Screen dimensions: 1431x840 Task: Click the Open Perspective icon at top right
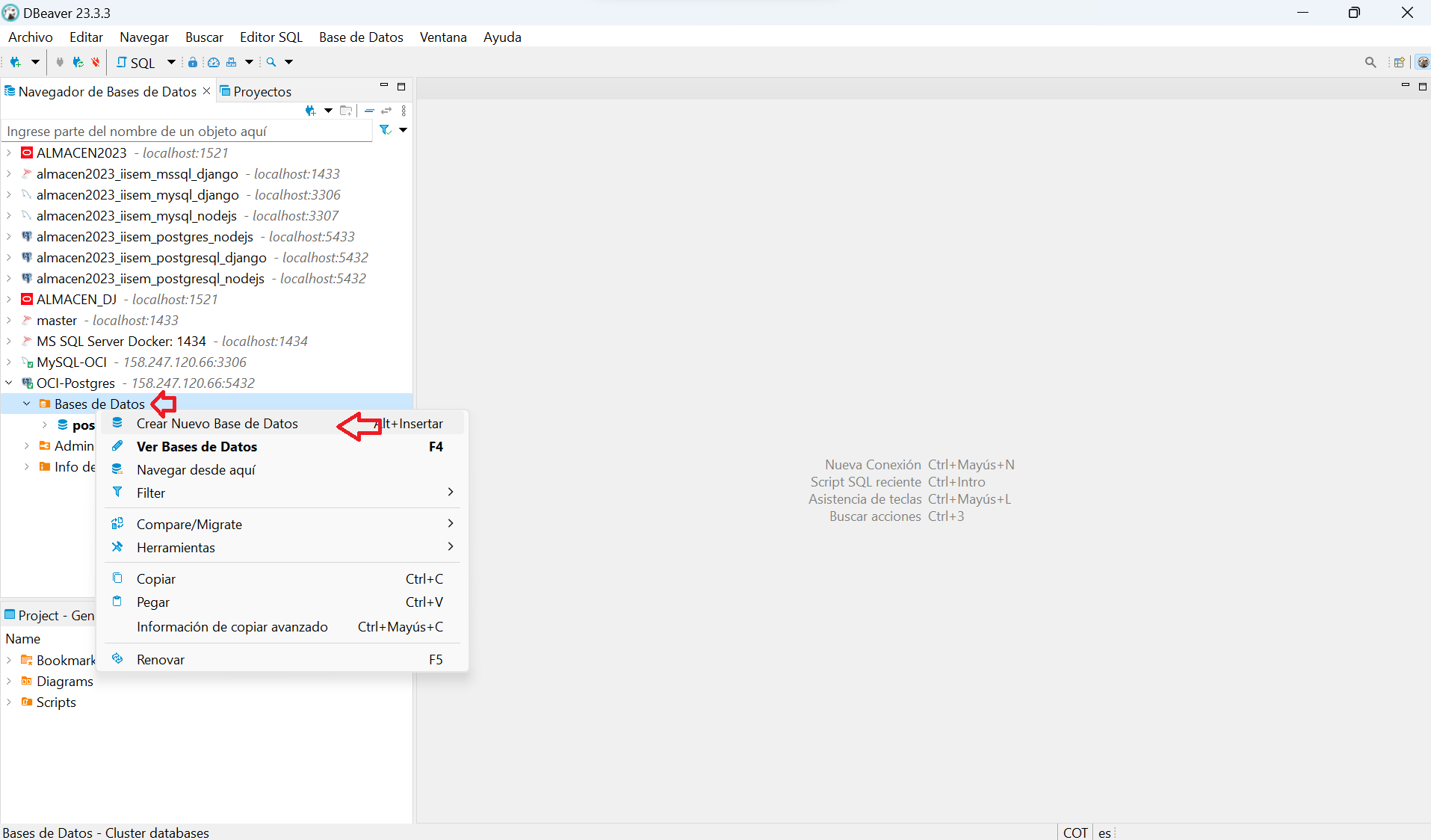pos(1399,62)
